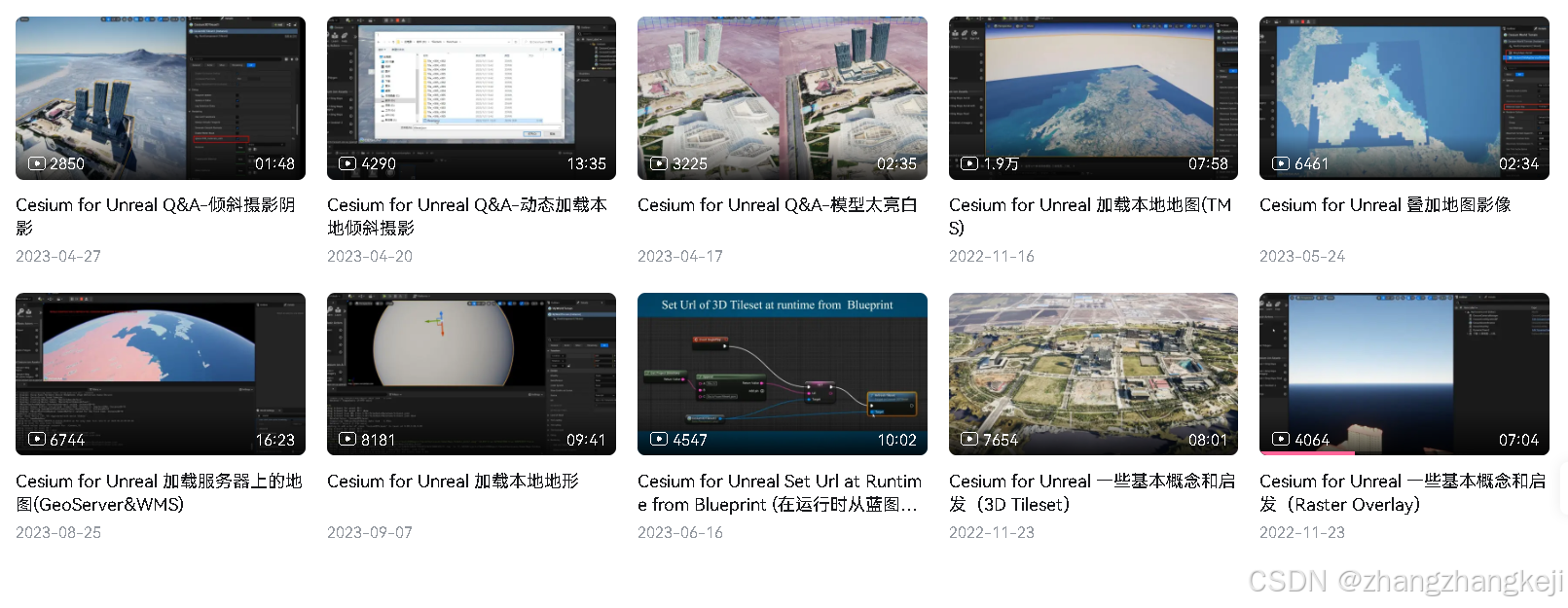Click title Cesium for Unreal Q&A-倾斜摄影阴影
The height and width of the screenshot is (608, 1568).
[156, 216]
